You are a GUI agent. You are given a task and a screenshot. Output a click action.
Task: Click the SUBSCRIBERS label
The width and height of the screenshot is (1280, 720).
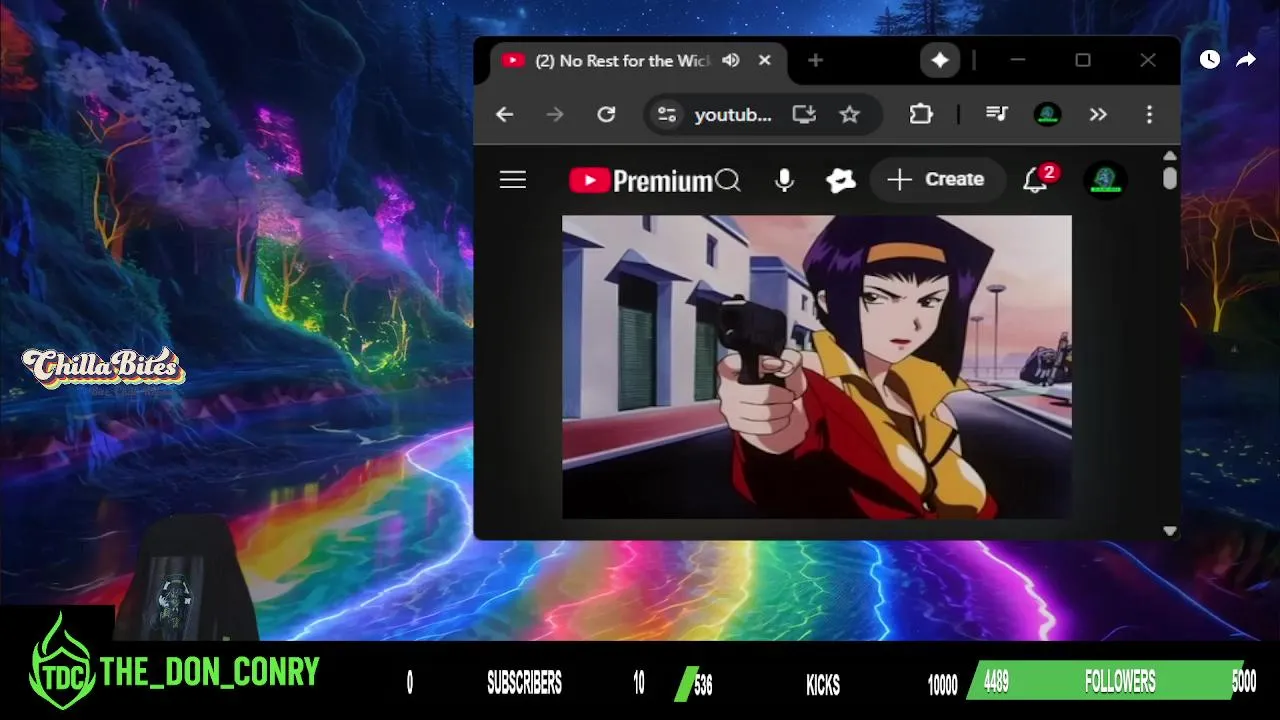(x=524, y=684)
